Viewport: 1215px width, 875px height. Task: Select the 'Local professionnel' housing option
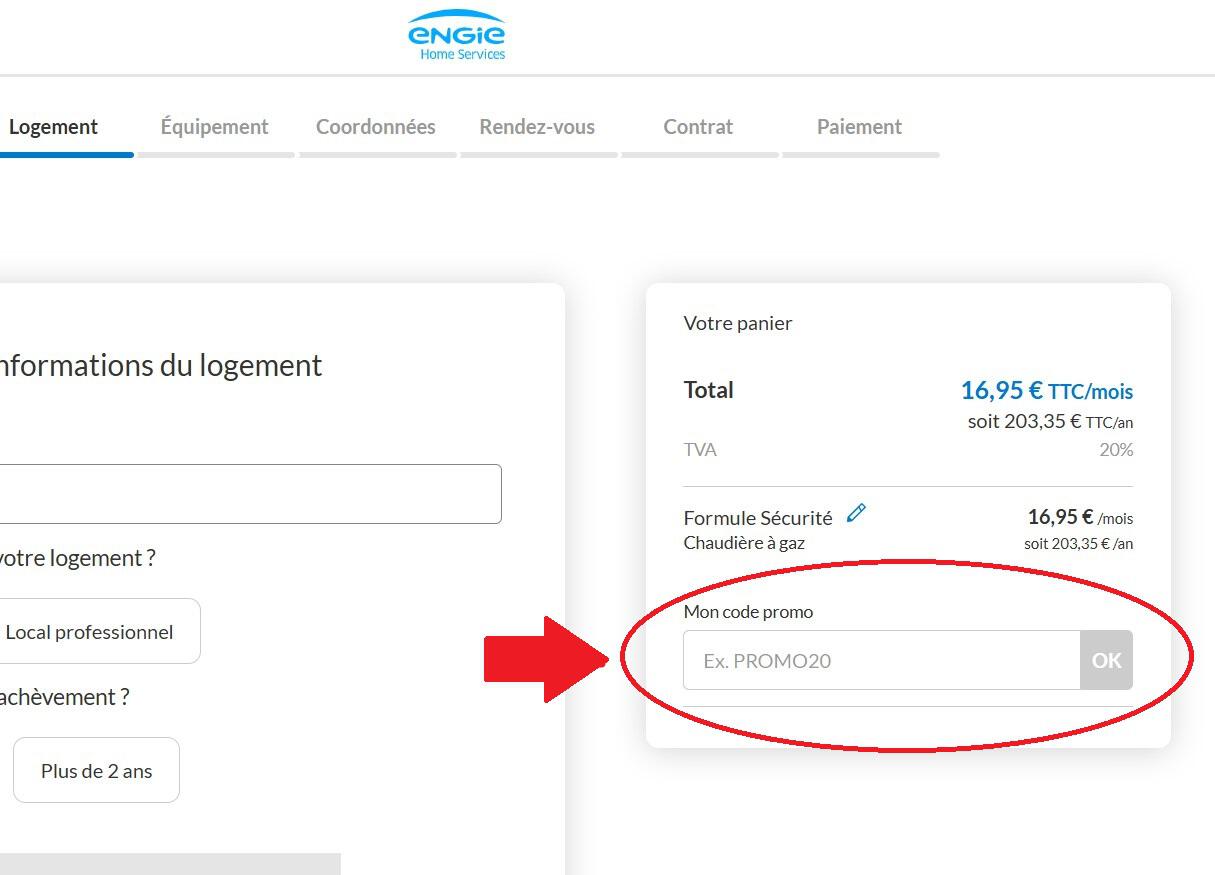click(x=90, y=630)
